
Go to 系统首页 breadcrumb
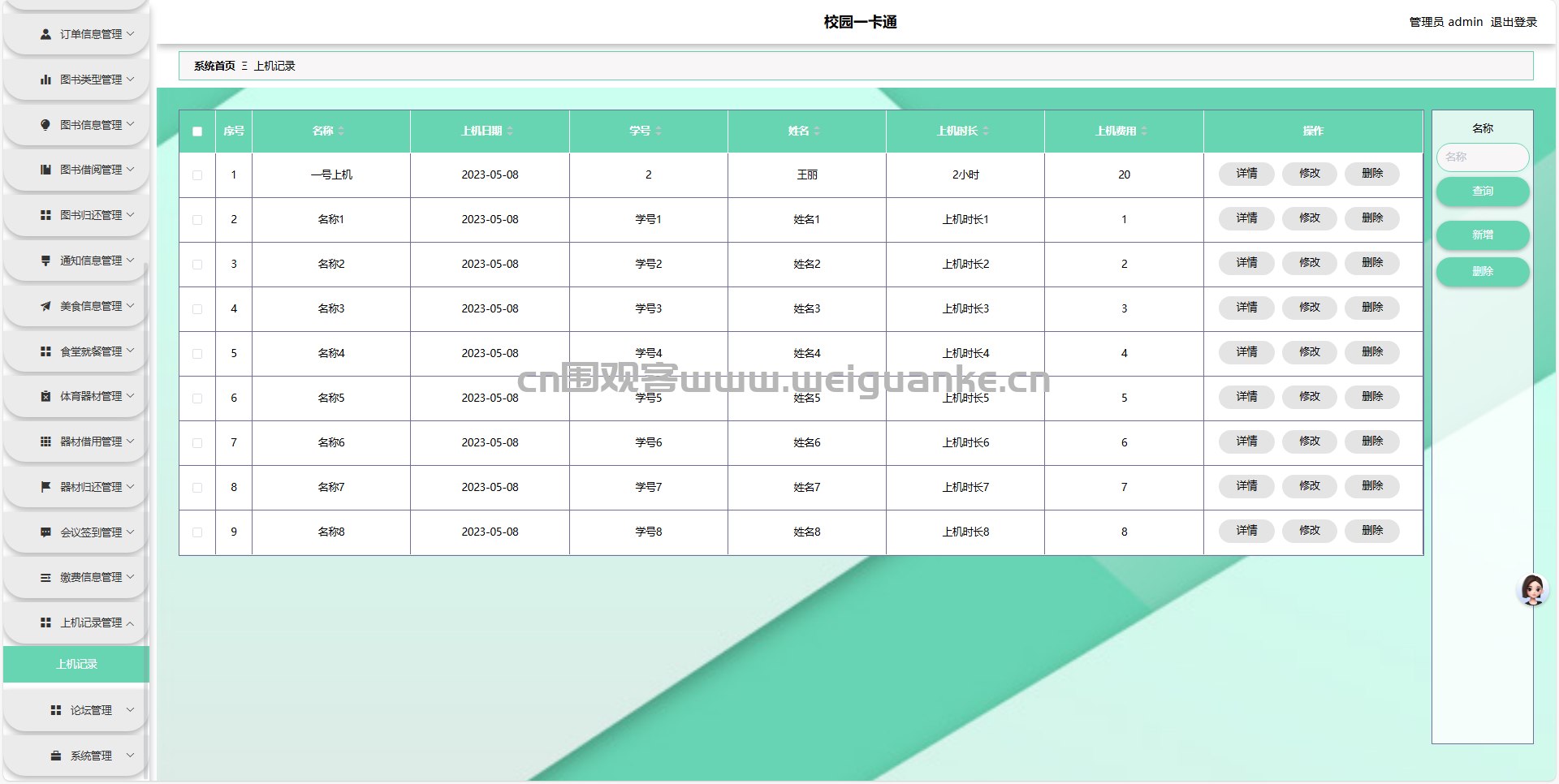(x=214, y=66)
